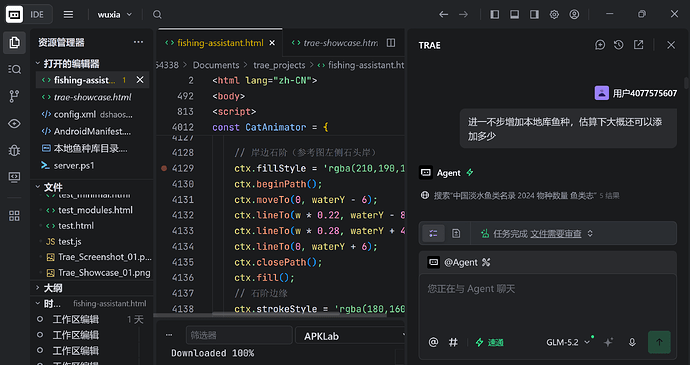Viewport: 690px width, 365px height.
Task: Switch to trae-showcase.html editor tab
Action: point(335,43)
